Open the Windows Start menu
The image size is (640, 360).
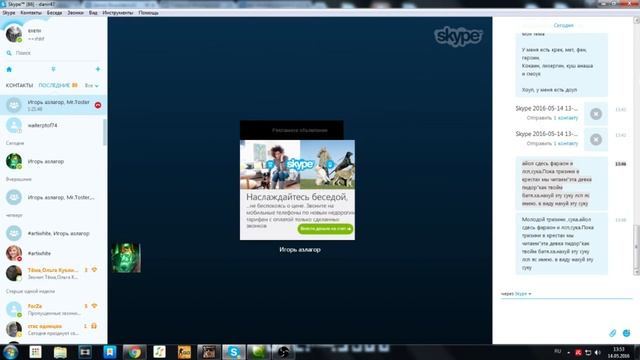pyautogui.click(x=10, y=352)
